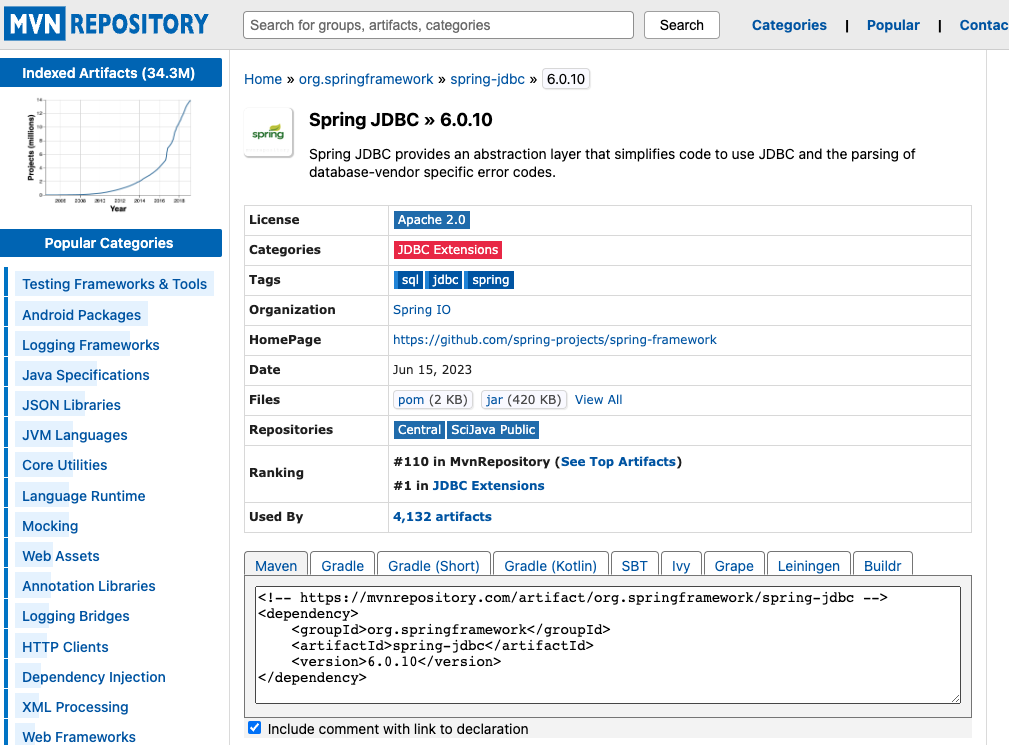Viewport: 1009px width, 745px height.
Task: Open the GitHub spring-framework homepage link
Action: (555, 340)
